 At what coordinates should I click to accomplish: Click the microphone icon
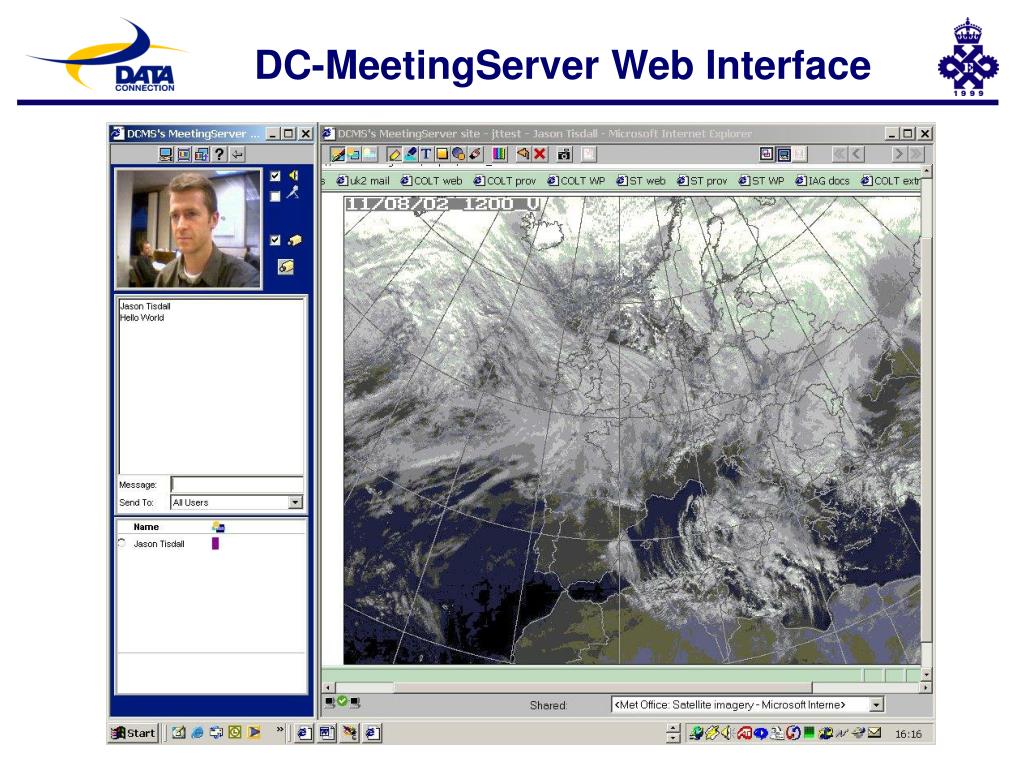click(293, 192)
